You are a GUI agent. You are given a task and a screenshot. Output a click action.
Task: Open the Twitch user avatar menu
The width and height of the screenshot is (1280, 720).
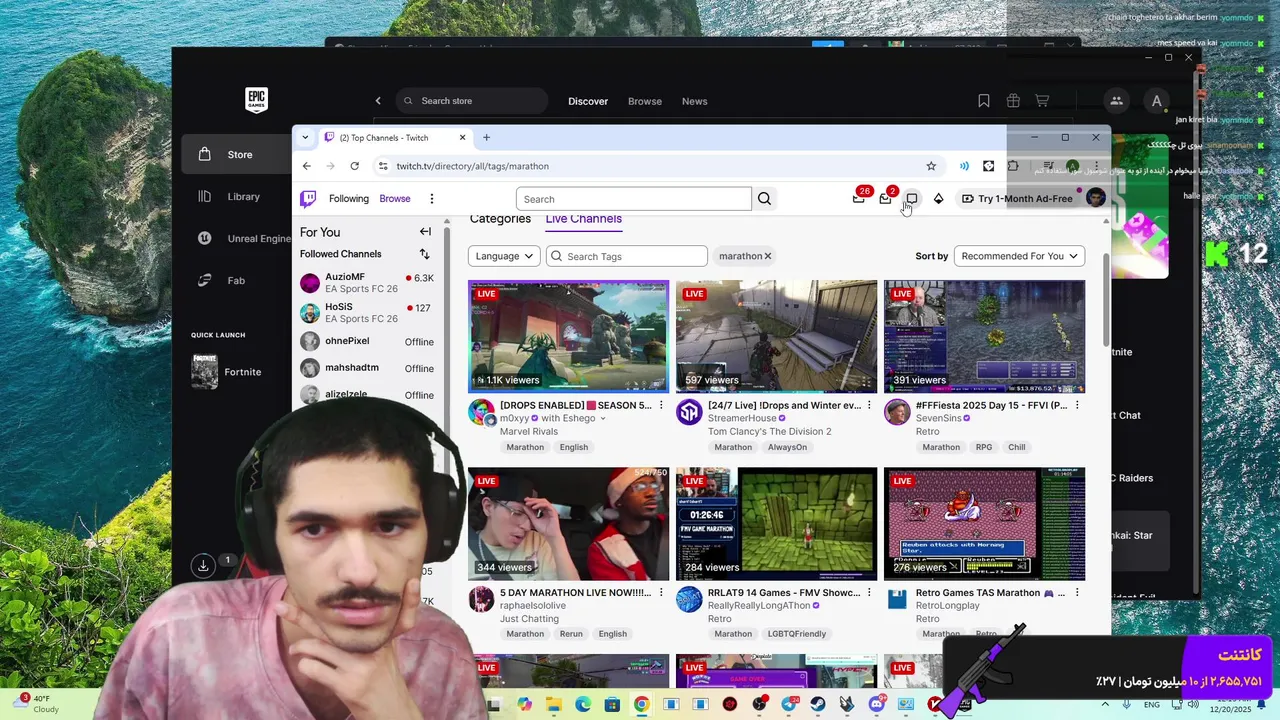coord(1096,198)
